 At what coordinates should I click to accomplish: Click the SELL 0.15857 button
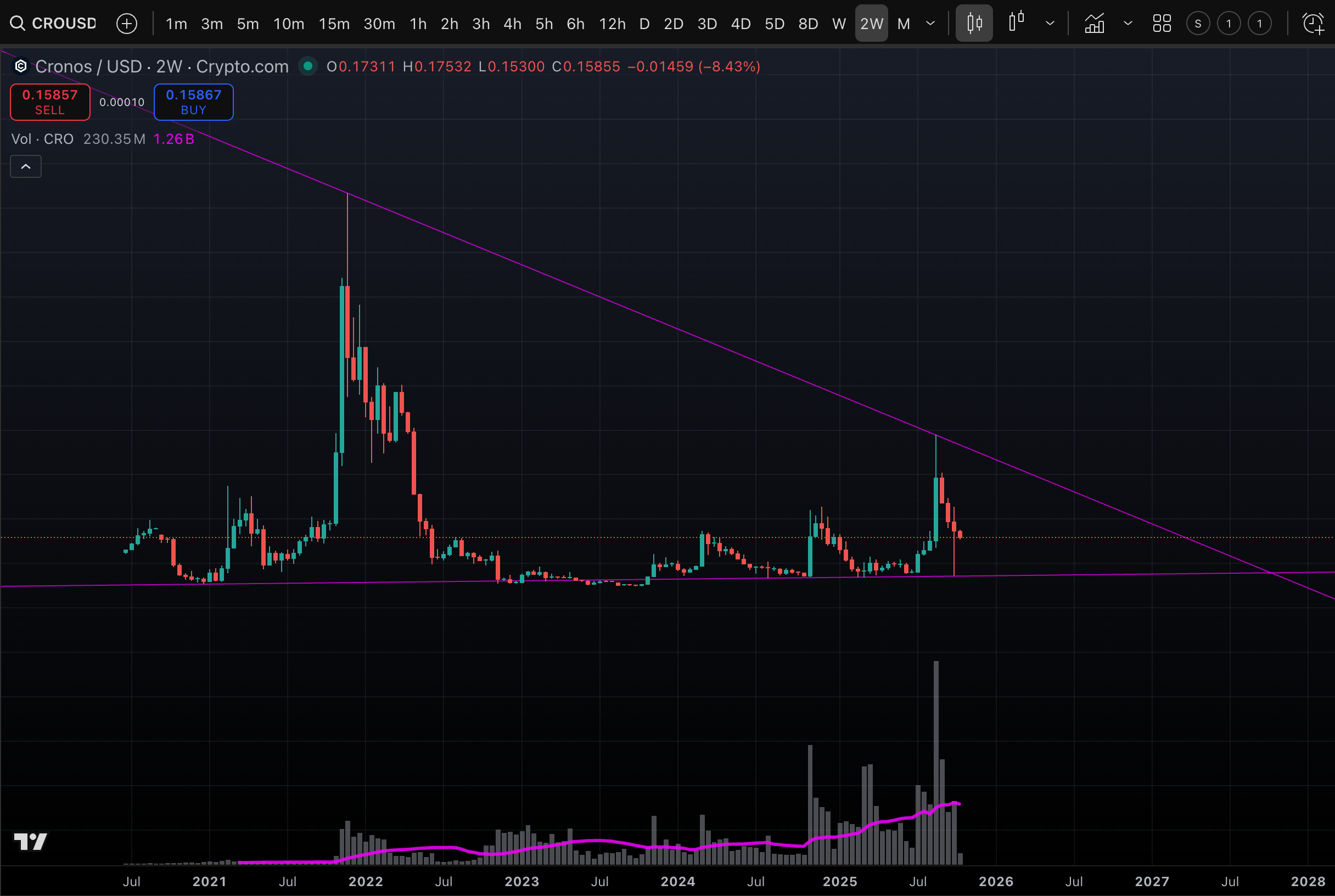click(x=50, y=102)
